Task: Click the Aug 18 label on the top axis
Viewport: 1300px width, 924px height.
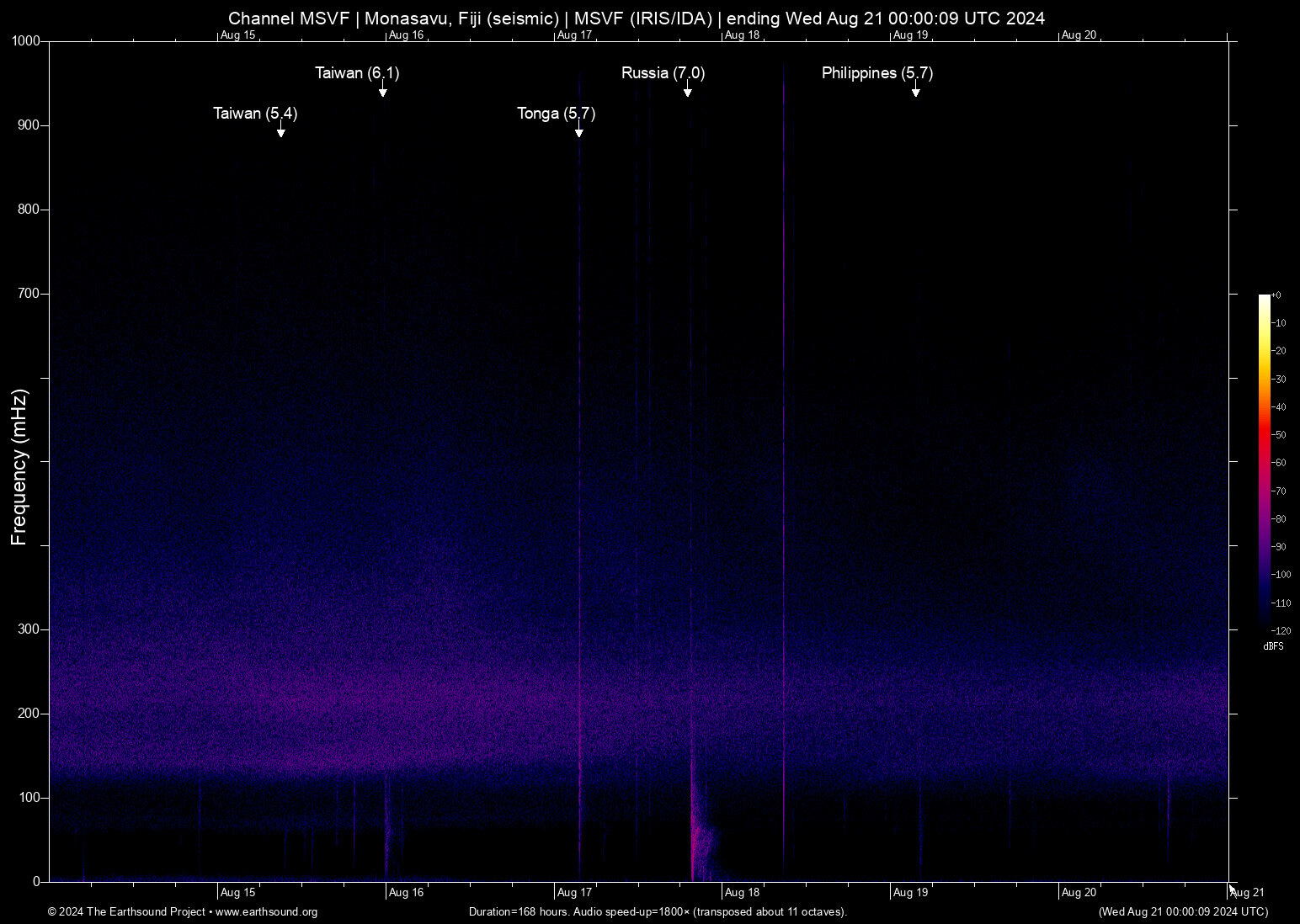Action: pos(742,35)
